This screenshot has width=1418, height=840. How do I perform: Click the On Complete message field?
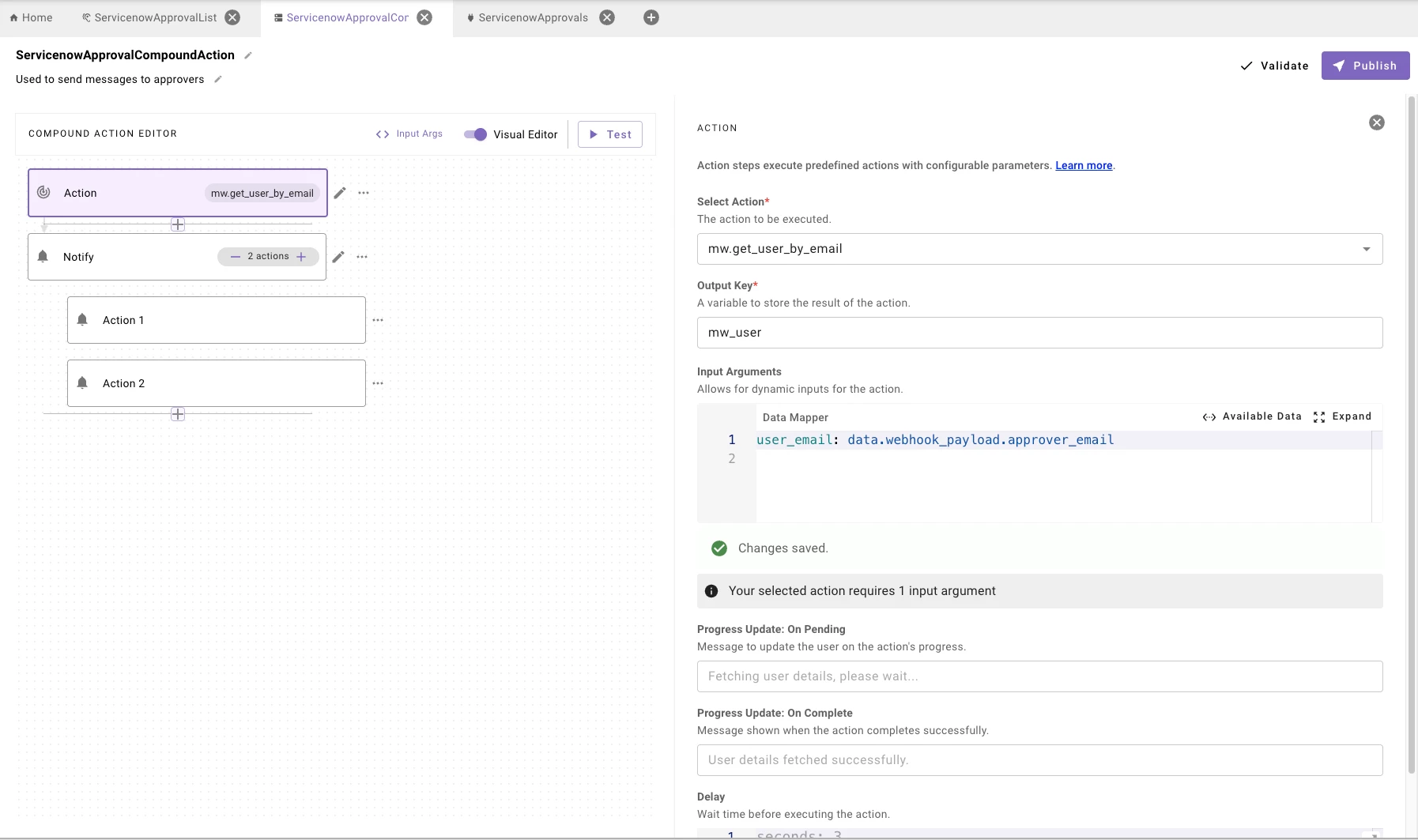[x=1039, y=760]
